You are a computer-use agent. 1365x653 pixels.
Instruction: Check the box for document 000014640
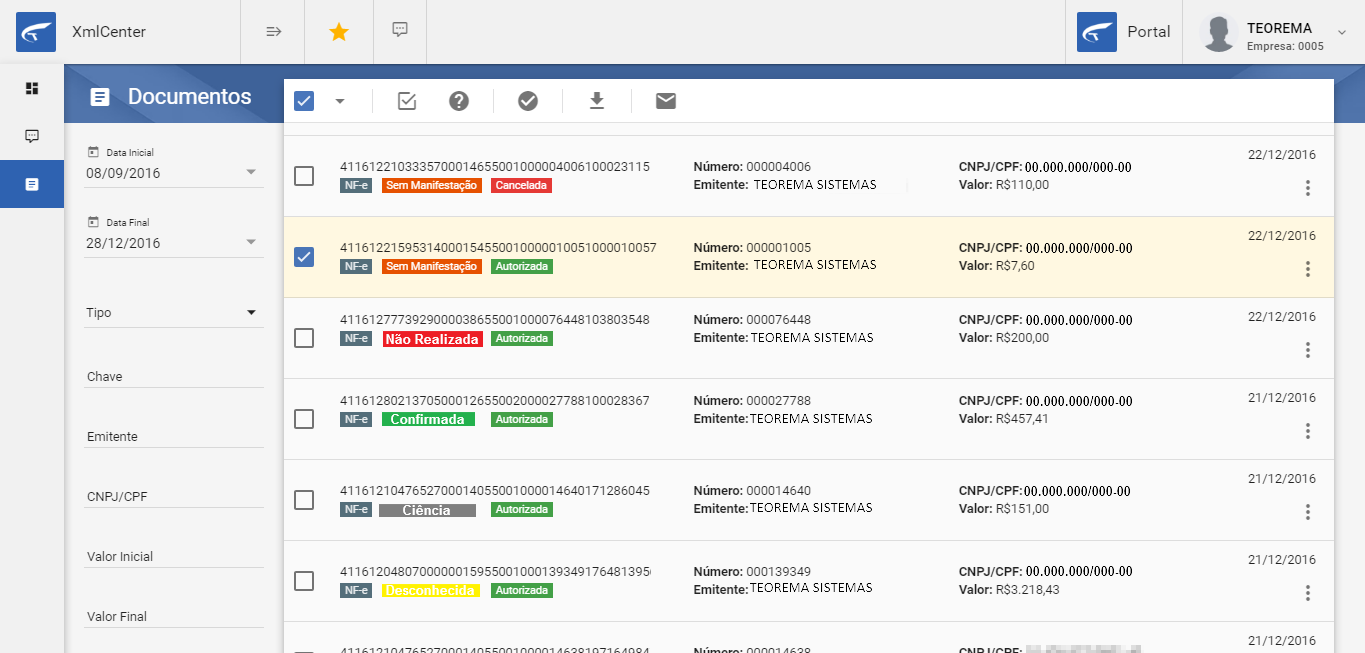click(304, 500)
